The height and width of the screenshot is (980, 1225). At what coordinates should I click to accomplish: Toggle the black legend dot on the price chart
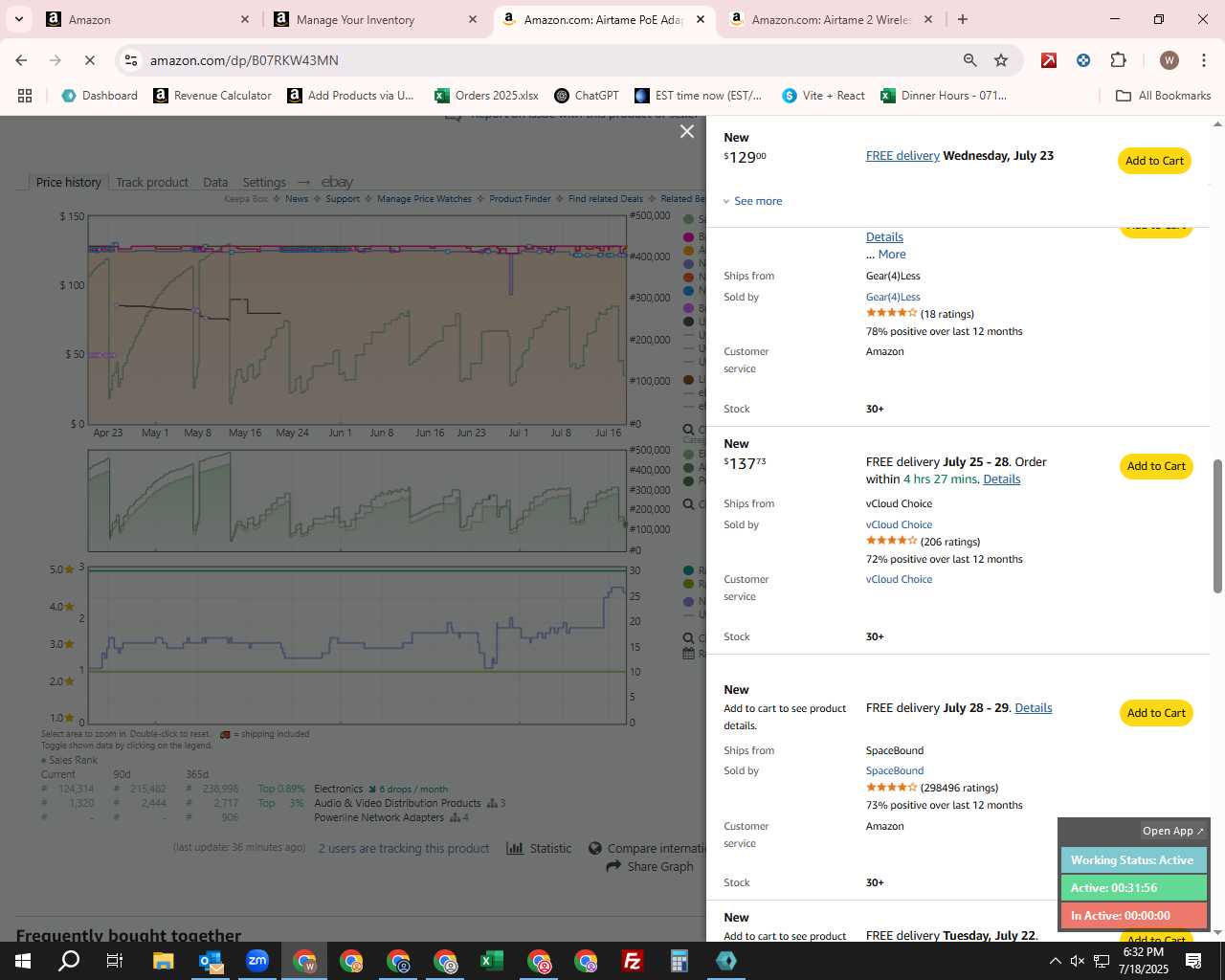[689, 322]
